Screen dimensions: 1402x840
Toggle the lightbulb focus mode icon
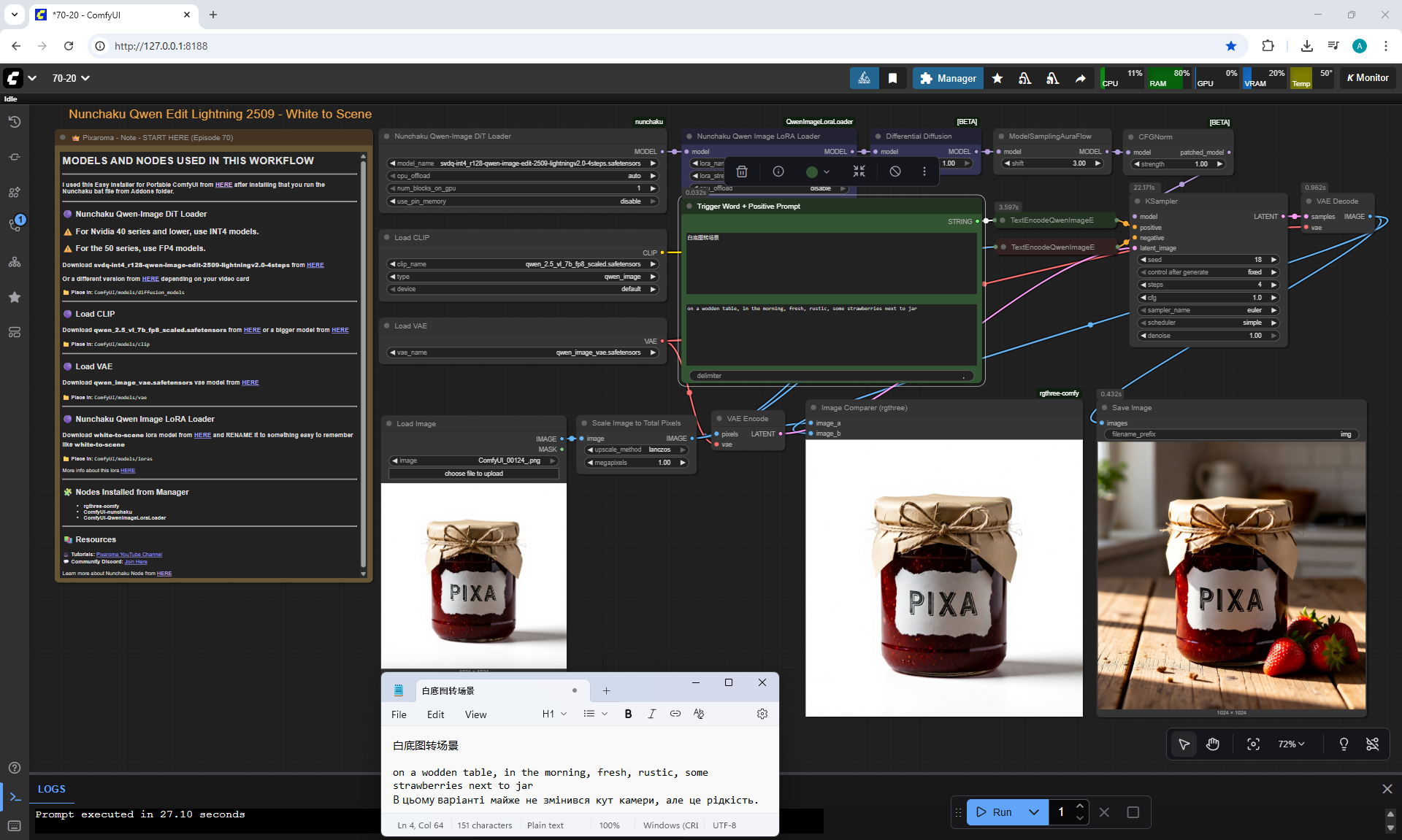point(1344,744)
